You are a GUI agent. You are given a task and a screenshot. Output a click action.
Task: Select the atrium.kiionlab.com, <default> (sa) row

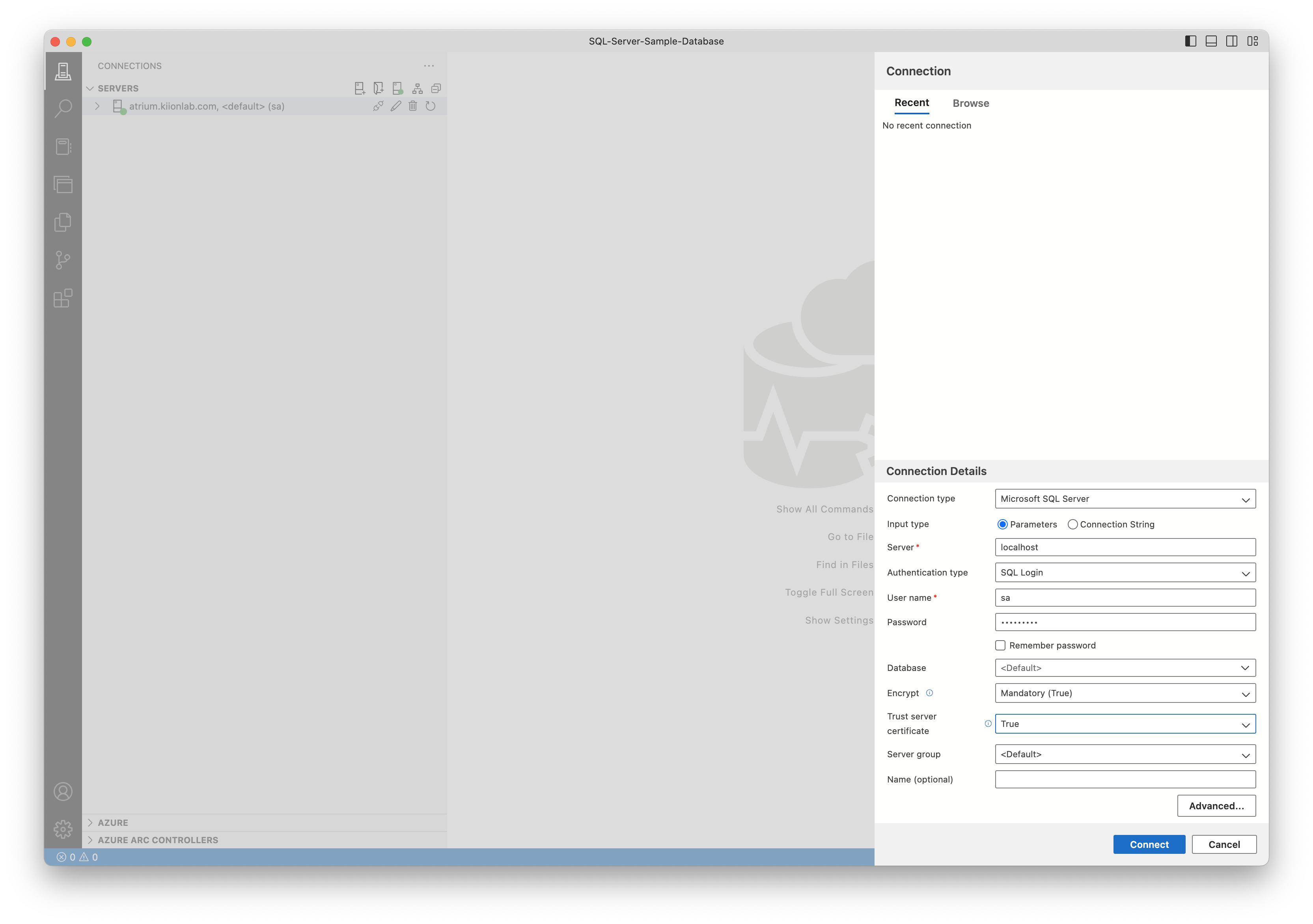point(264,106)
